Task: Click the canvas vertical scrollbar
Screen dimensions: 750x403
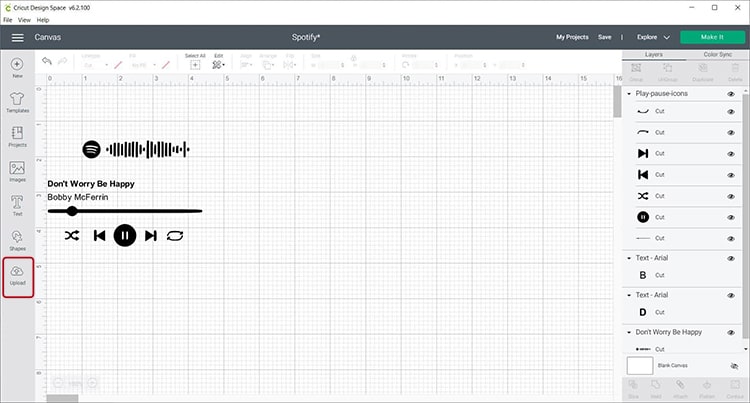Action: click(x=618, y=101)
